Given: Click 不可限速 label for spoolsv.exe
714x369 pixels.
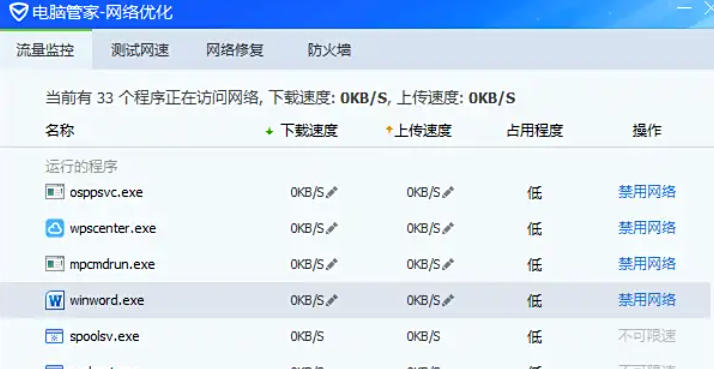Looking at the screenshot, I should tap(647, 336).
